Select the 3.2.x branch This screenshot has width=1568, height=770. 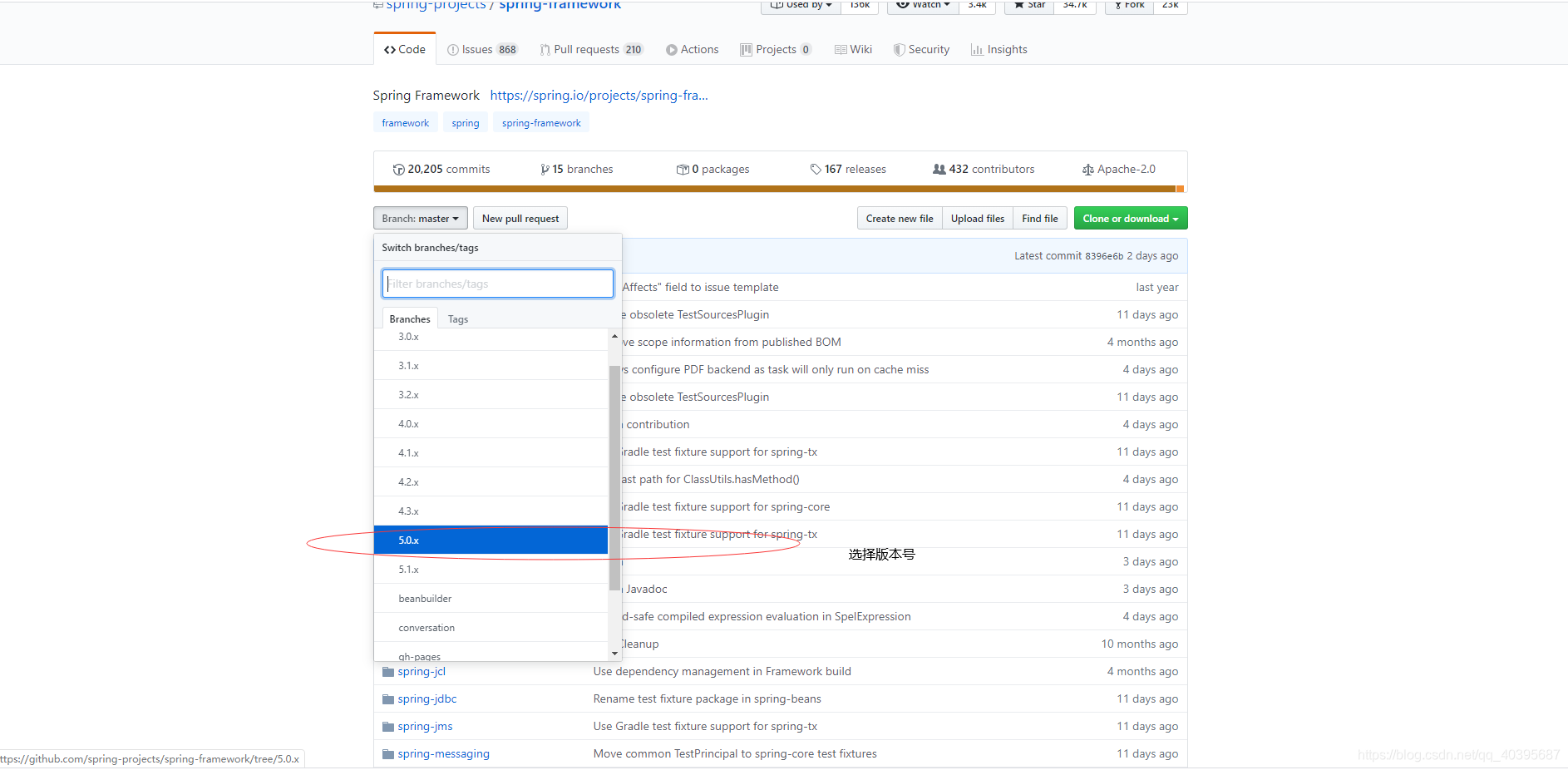click(x=491, y=395)
